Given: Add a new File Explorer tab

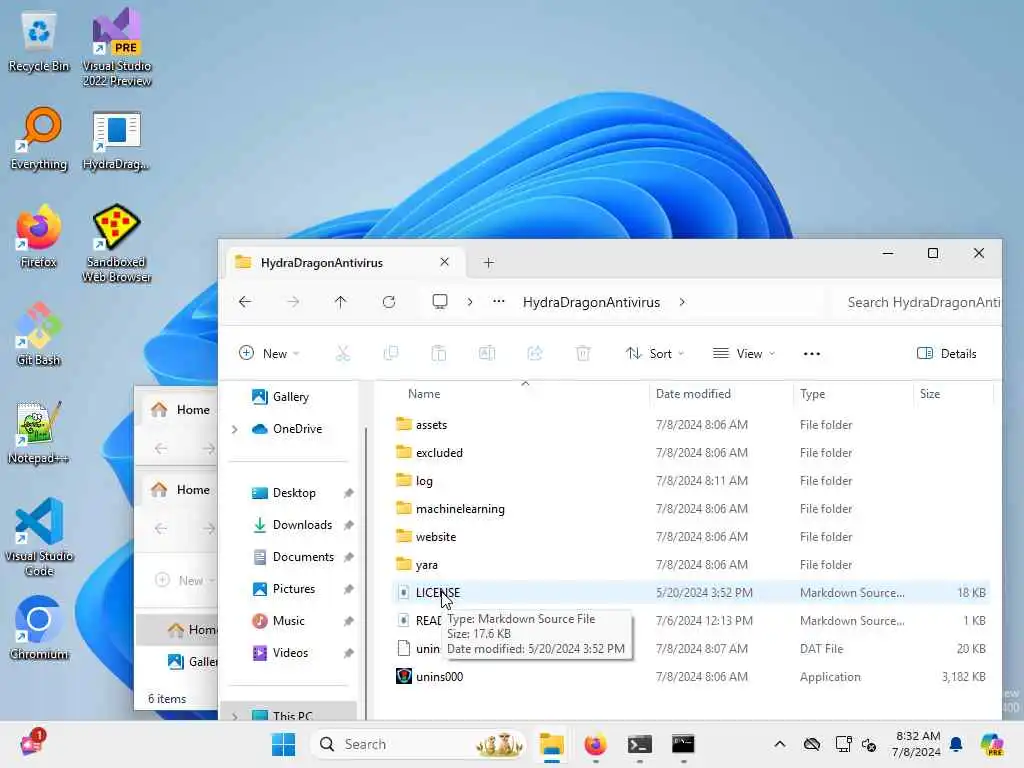Looking at the screenshot, I should click(x=488, y=263).
